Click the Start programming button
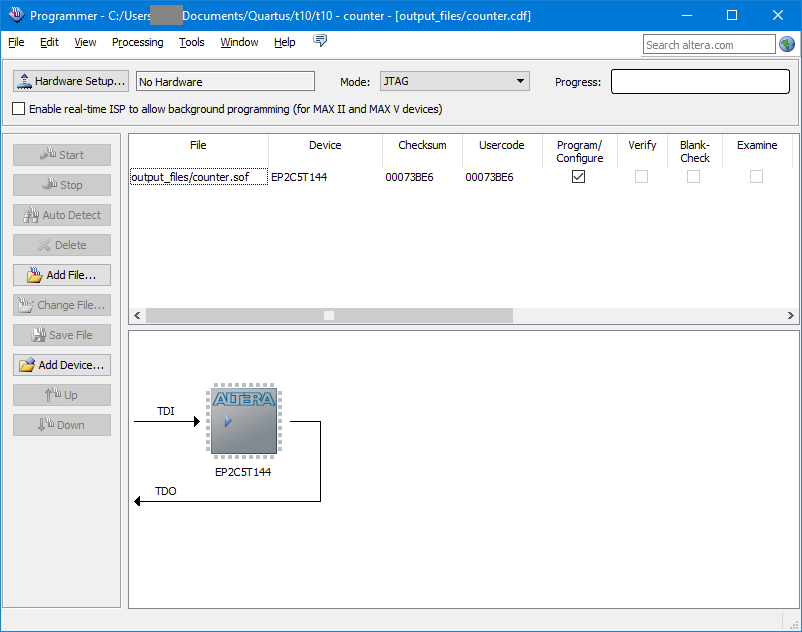802x632 pixels. (x=62, y=155)
